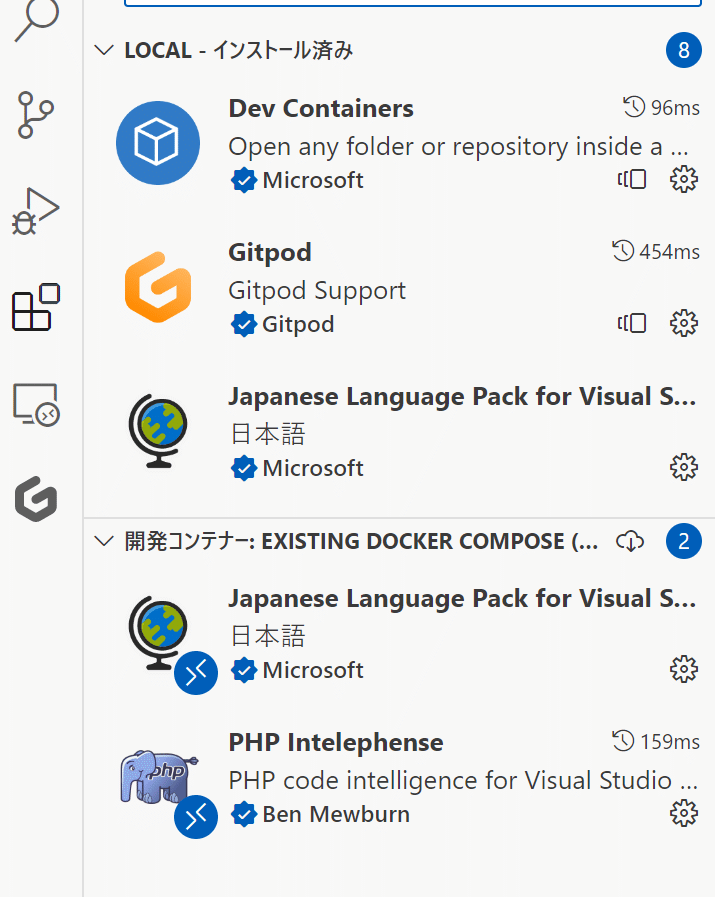
Task: Install Dev Containers into the remote environment
Action: click(631, 178)
